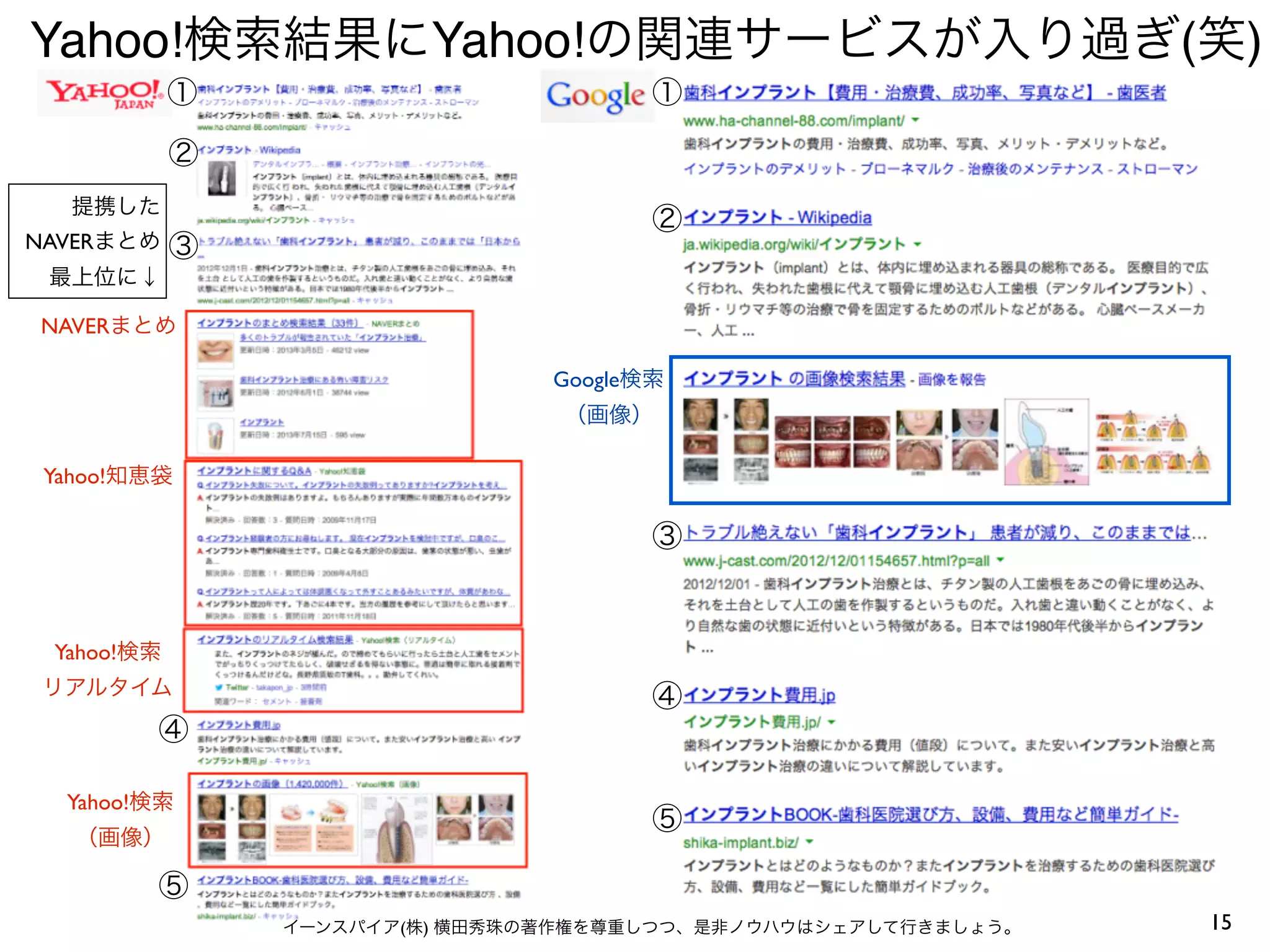
Task: Expand dropdown arrow next to インプラント費用.jp/ URL
Action: [x=831, y=722]
